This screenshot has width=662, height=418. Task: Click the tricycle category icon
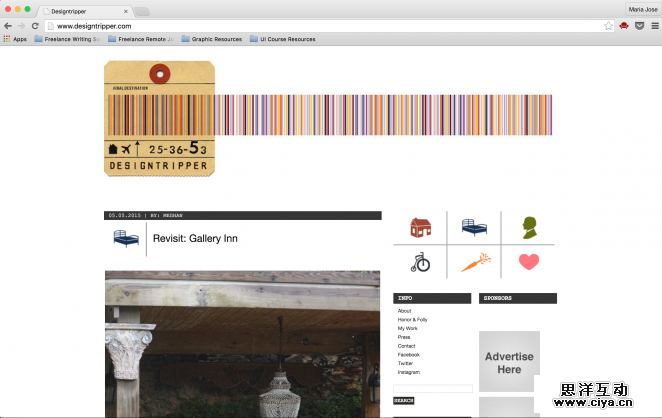point(420,262)
